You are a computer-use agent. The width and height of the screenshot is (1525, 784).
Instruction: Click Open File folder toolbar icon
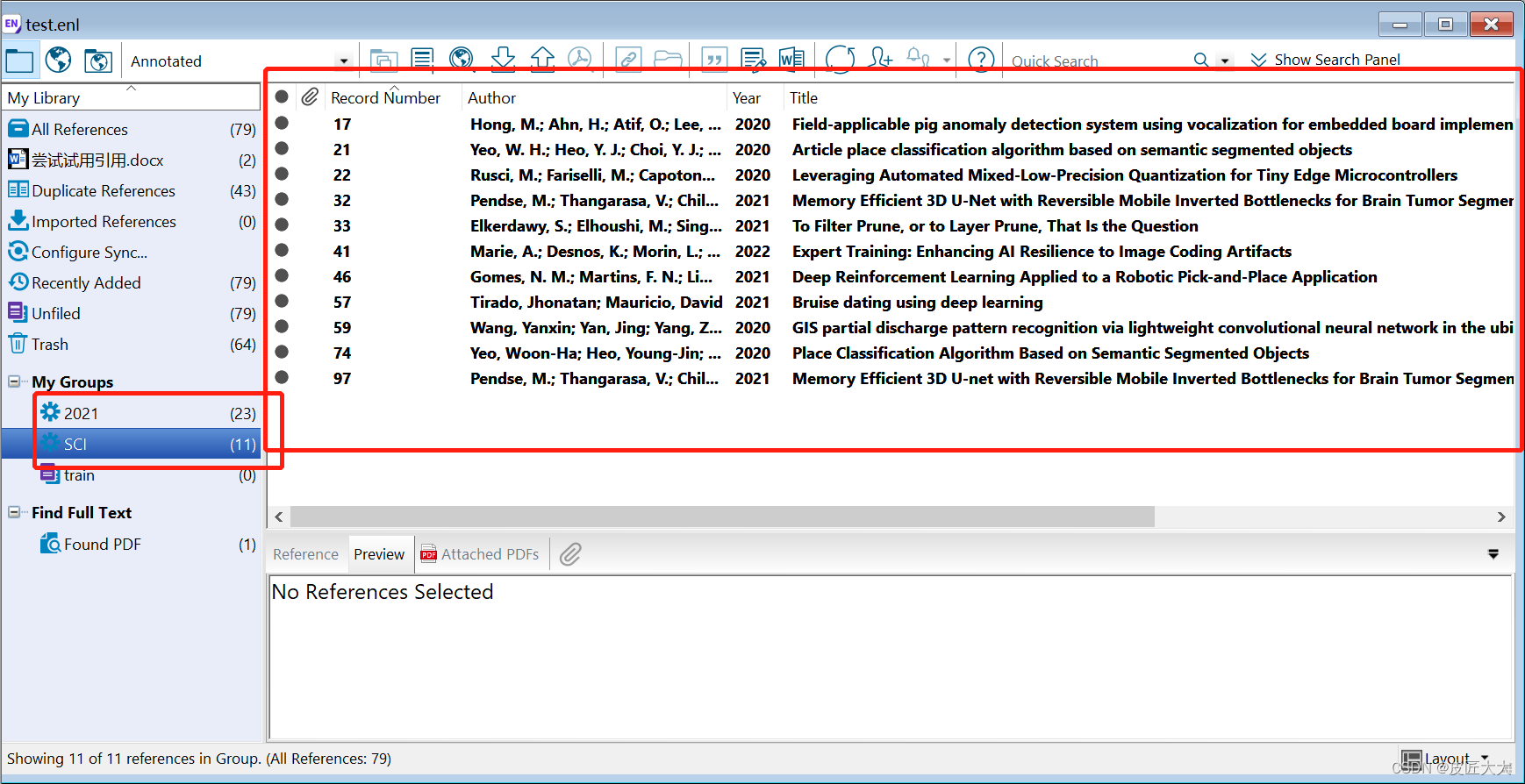click(x=668, y=60)
